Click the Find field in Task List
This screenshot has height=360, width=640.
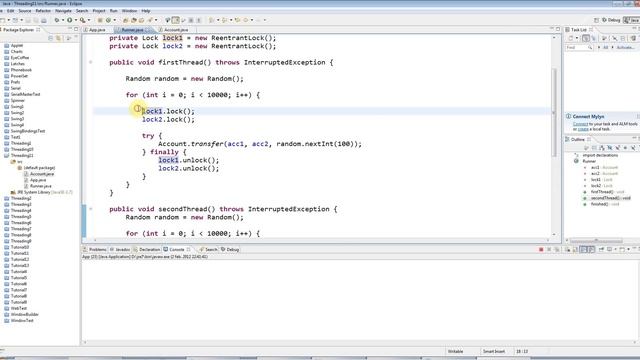click(579, 47)
